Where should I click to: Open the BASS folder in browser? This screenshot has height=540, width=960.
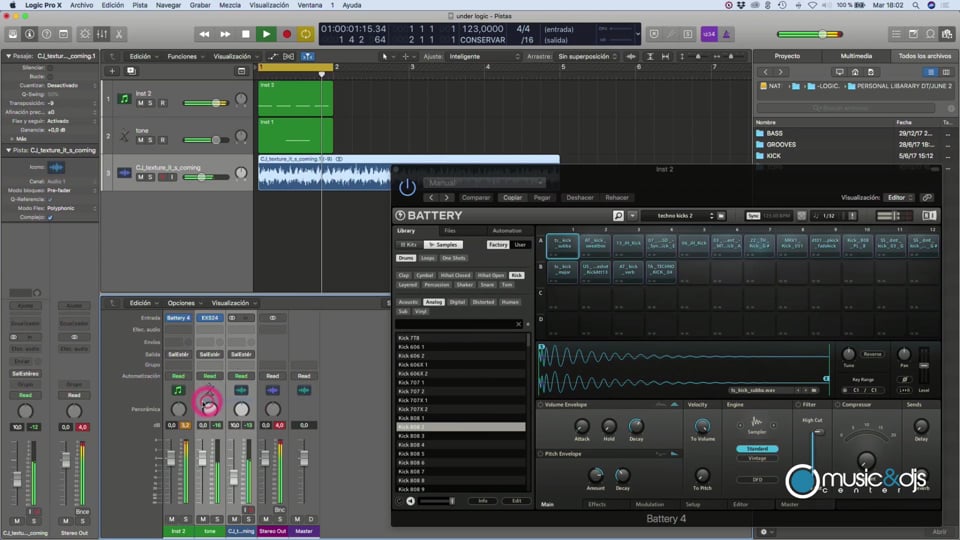(774, 133)
